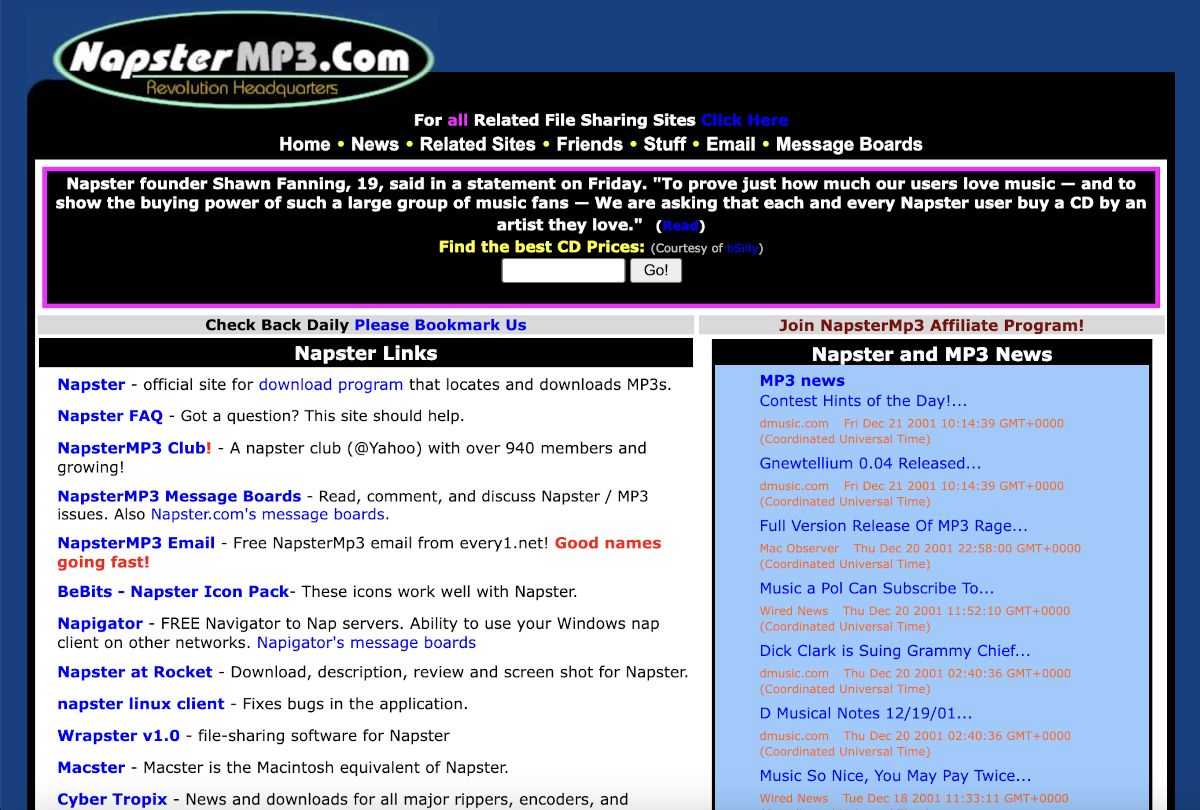
Task: Click 'Find the best CD Prices:' label
Action: (541, 247)
